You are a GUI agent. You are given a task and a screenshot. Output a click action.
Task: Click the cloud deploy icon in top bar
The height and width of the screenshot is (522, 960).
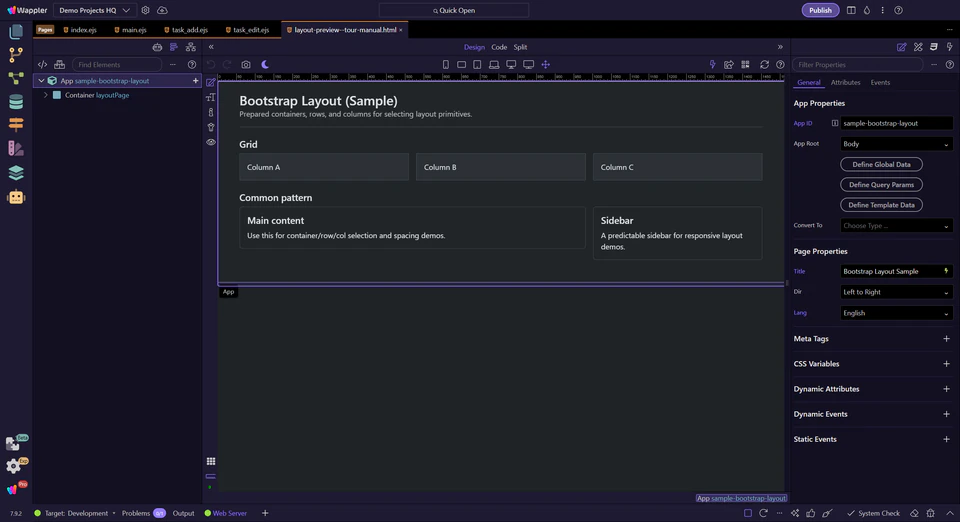coord(162,10)
